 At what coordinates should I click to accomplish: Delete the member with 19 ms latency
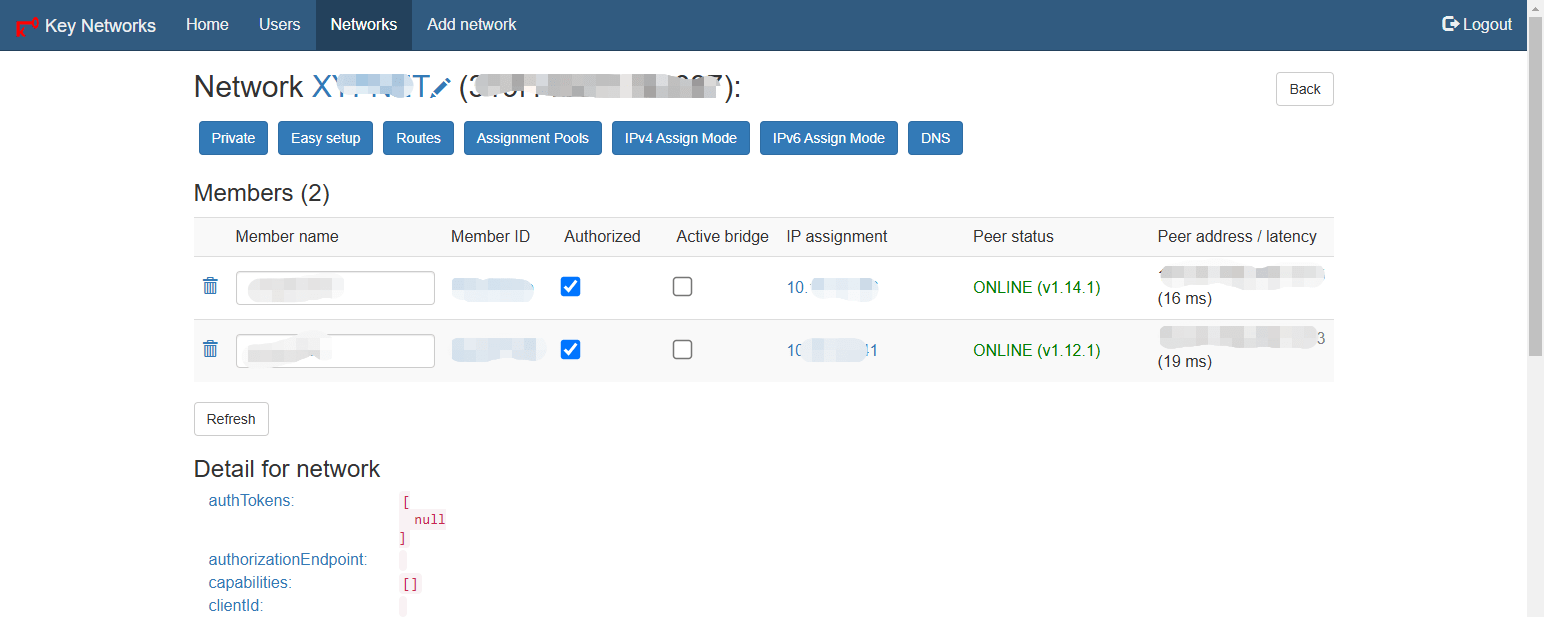tap(210, 349)
